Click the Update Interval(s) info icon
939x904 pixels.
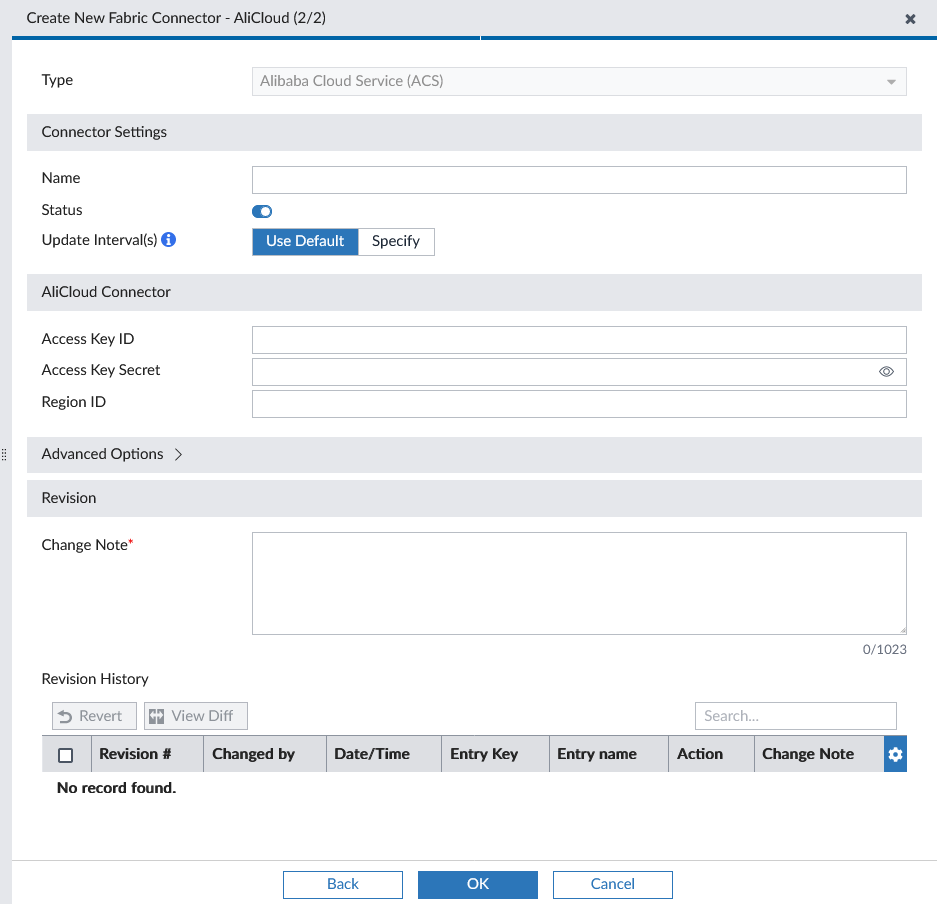coord(168,239)
